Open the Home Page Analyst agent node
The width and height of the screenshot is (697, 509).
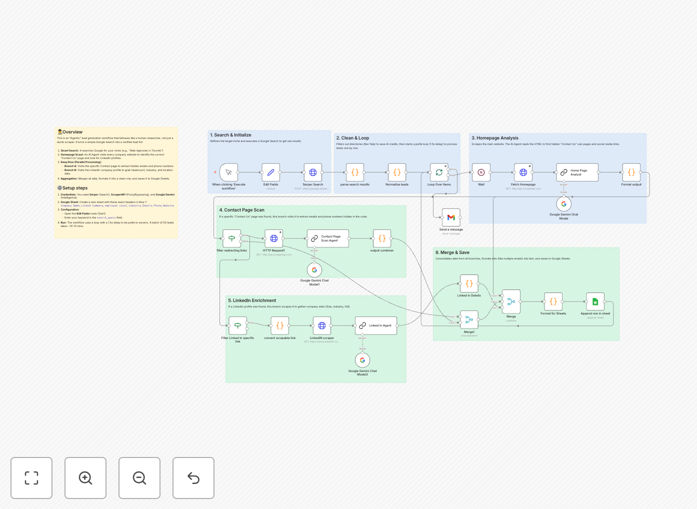(x=577, y=172)
